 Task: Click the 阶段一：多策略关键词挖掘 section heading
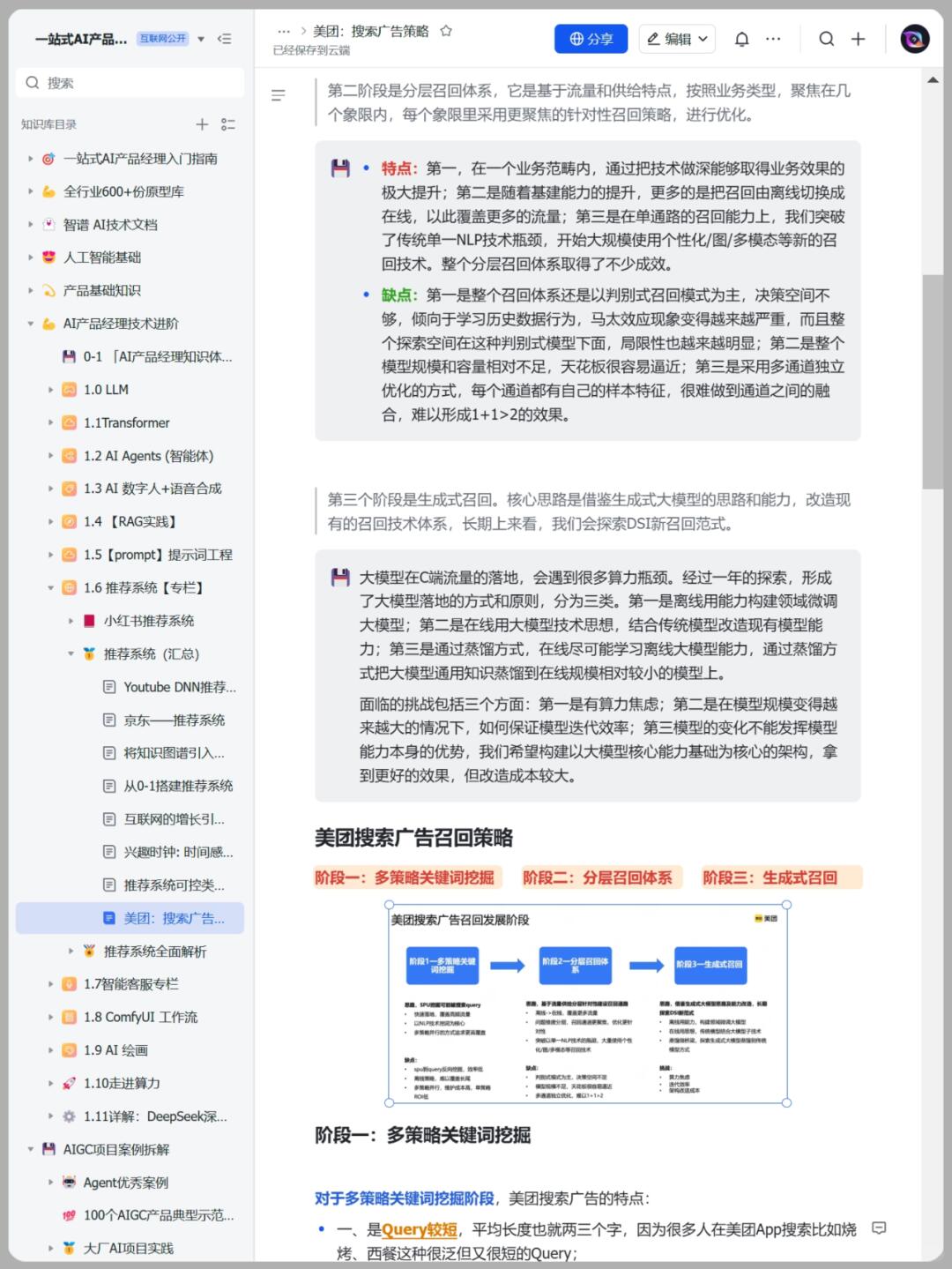pyautogui.click(x=422, y=1135)
